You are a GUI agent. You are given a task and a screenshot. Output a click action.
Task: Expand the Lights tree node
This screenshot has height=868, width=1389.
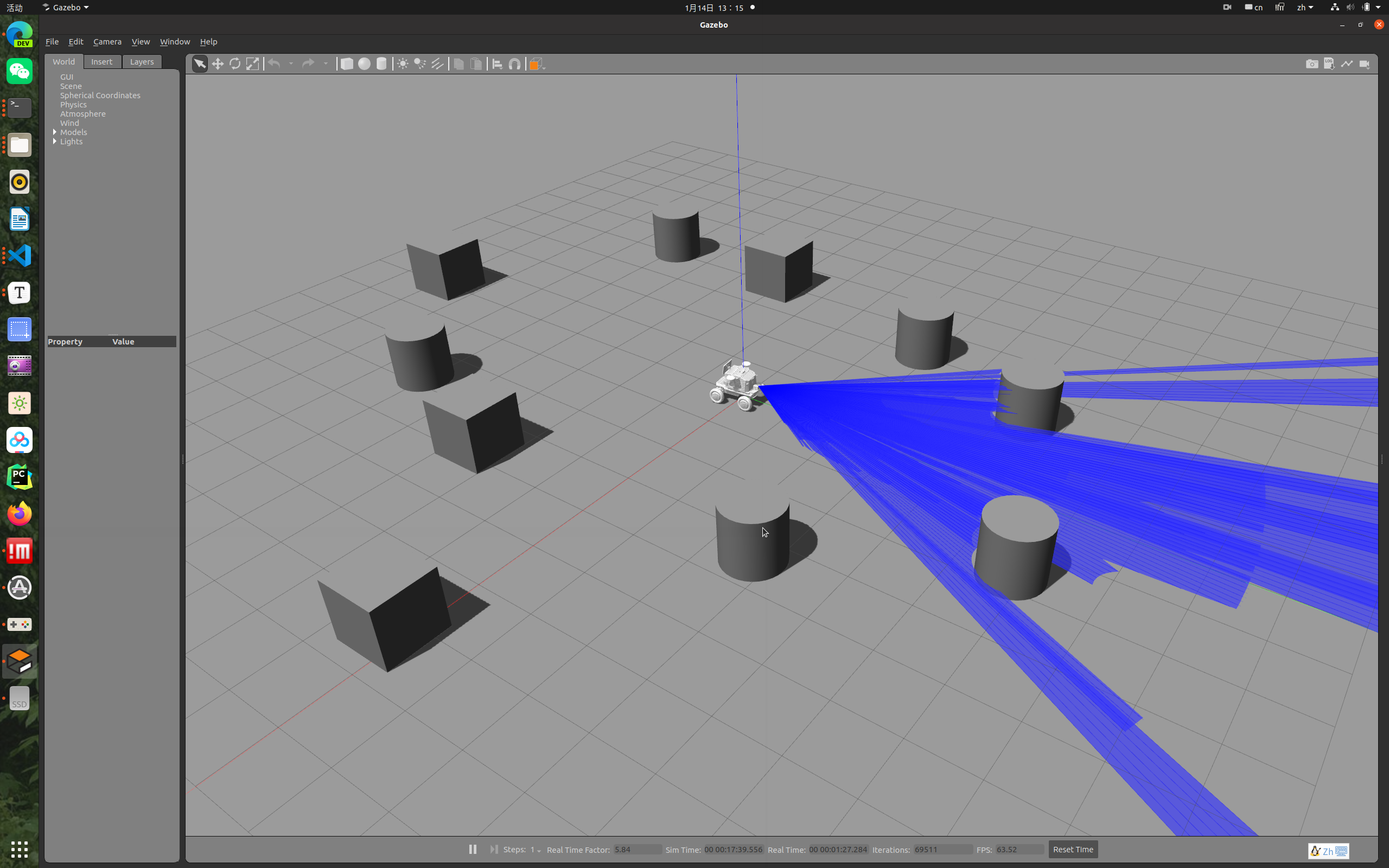point(55,141)
